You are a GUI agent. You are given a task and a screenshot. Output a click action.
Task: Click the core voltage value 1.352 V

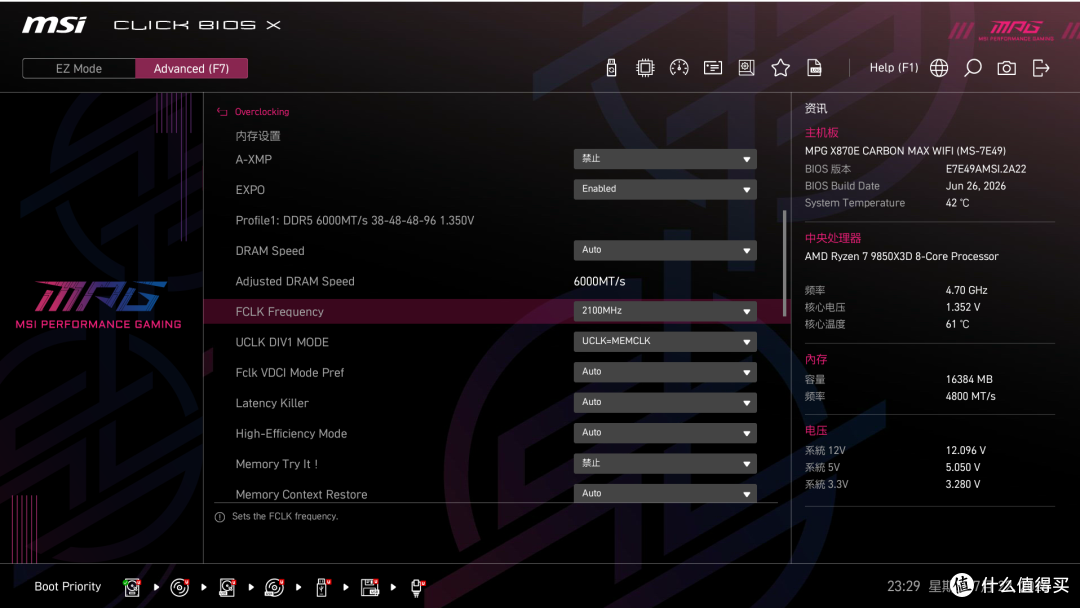(963, 307)
